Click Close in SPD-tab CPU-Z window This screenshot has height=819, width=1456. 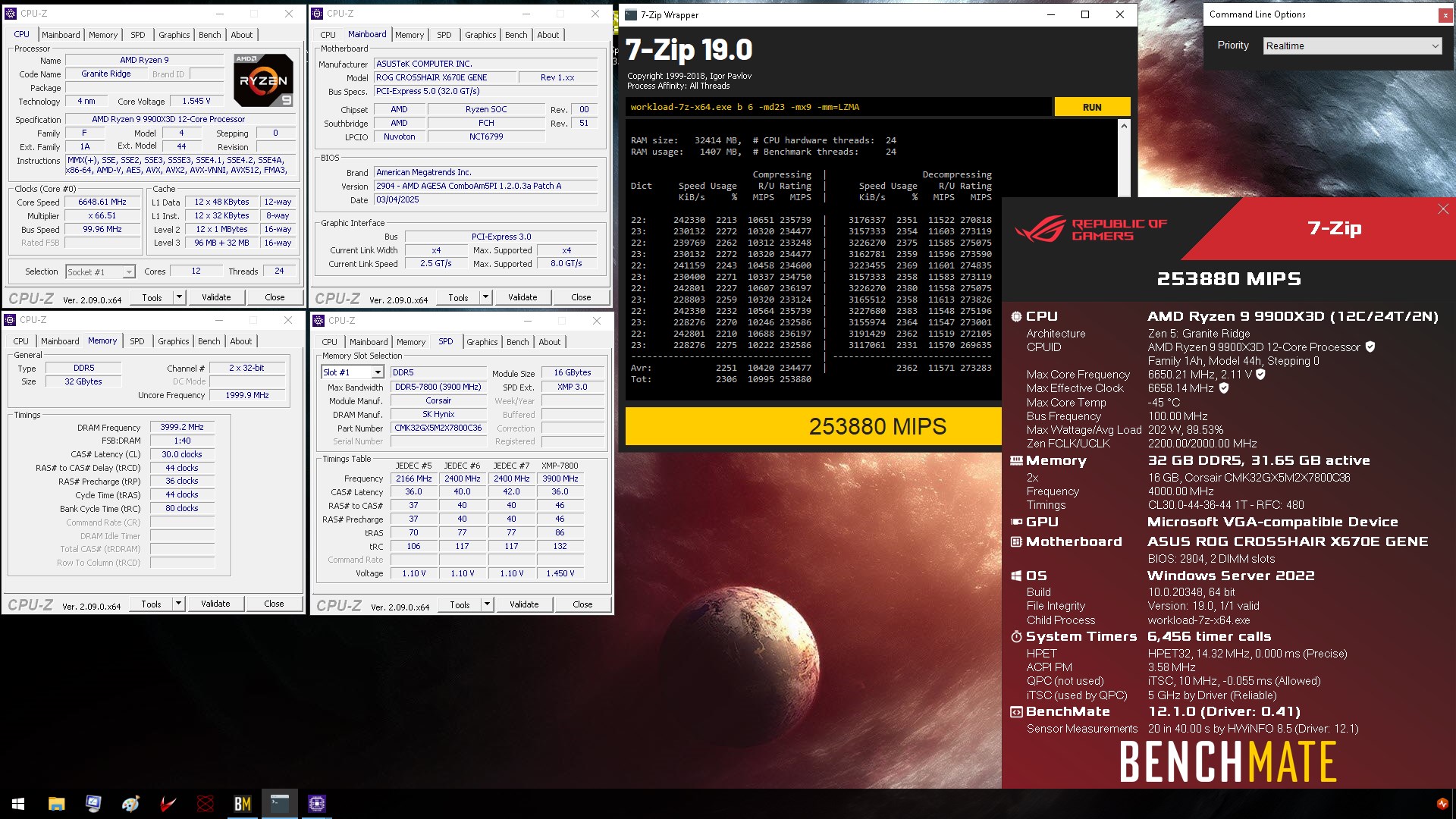pos(582,604)
